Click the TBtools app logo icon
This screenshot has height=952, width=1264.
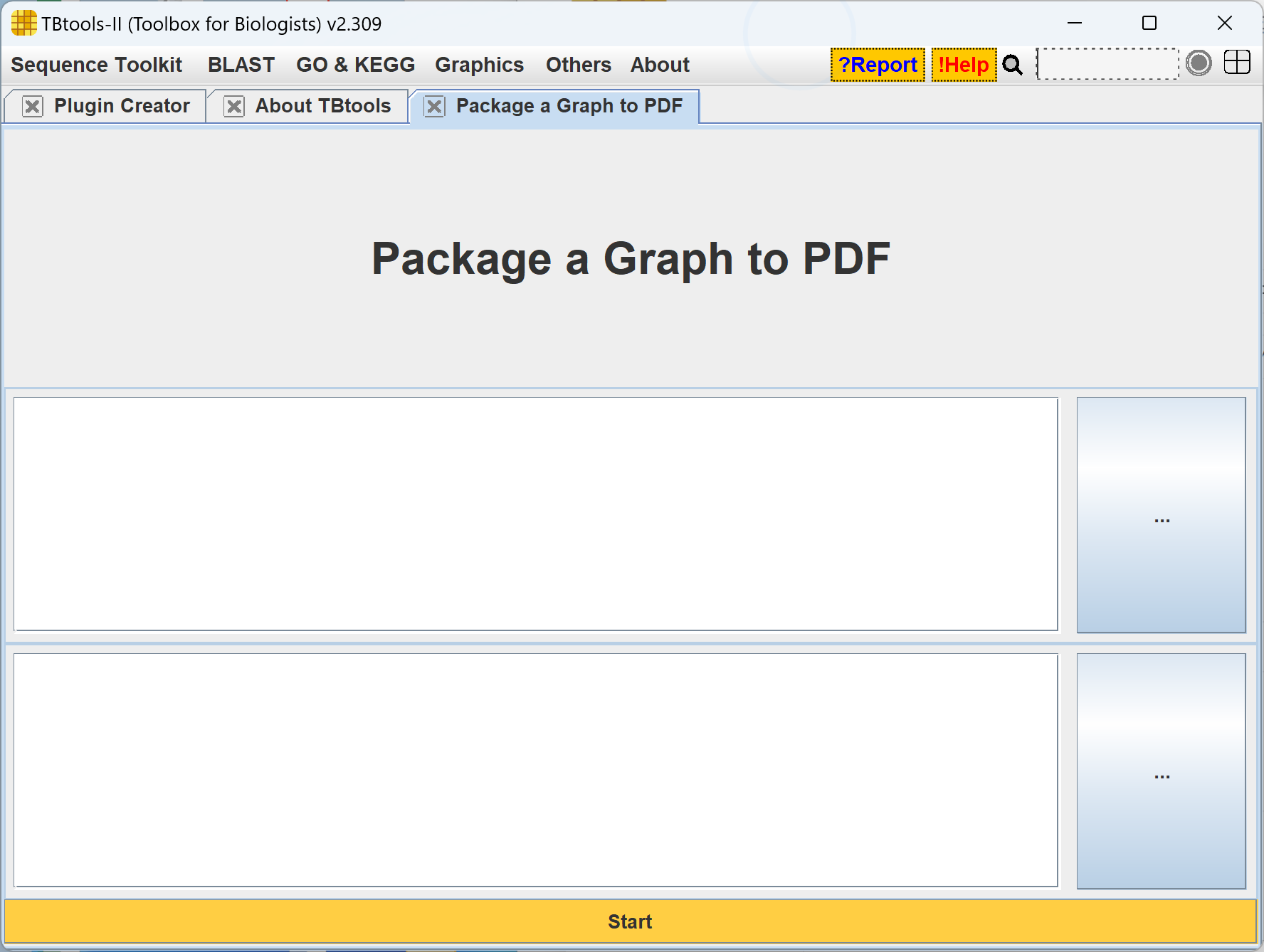coord(23,23)
